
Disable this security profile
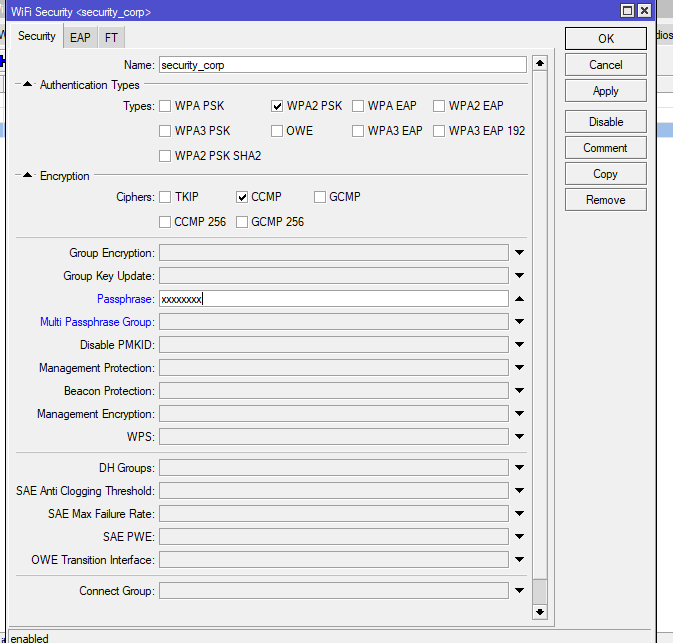pyautogui.click(x=606, y=122)
